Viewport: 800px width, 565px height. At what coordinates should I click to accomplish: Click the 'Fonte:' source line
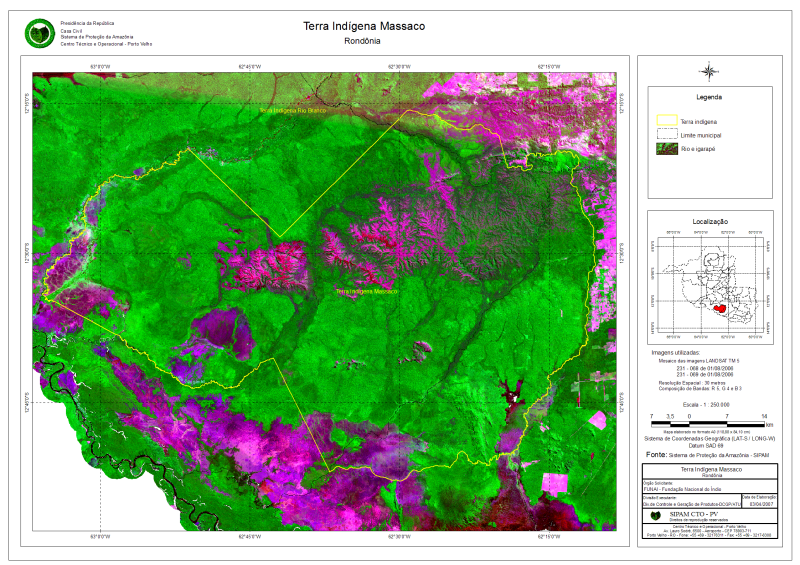click(707, 455)
